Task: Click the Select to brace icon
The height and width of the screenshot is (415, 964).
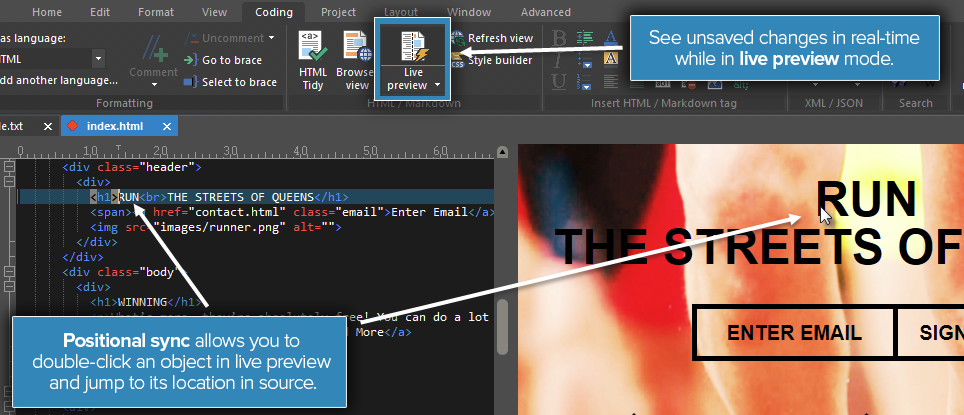Action: tap(191, 82)
